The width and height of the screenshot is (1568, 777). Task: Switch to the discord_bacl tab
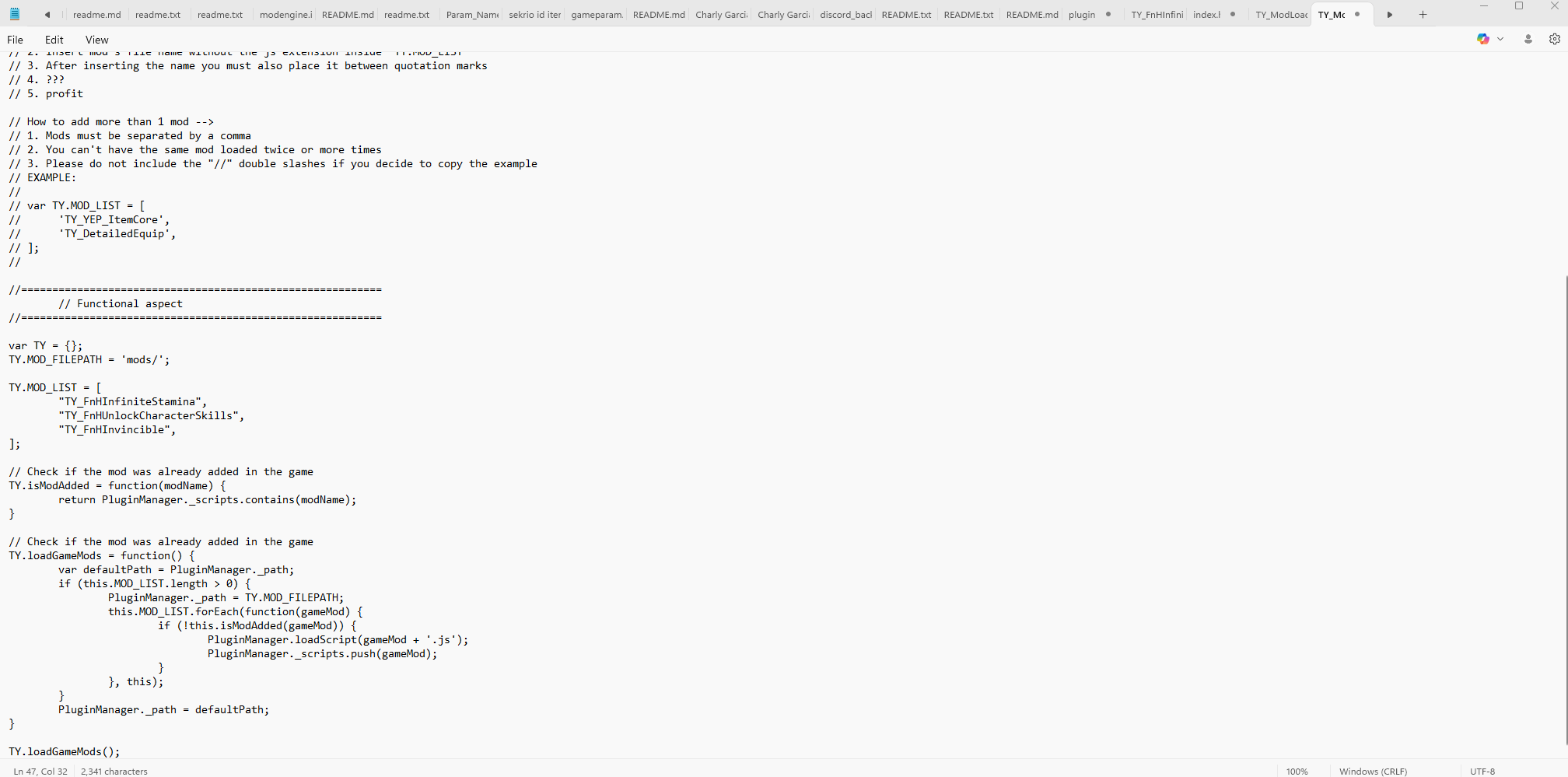845,15
